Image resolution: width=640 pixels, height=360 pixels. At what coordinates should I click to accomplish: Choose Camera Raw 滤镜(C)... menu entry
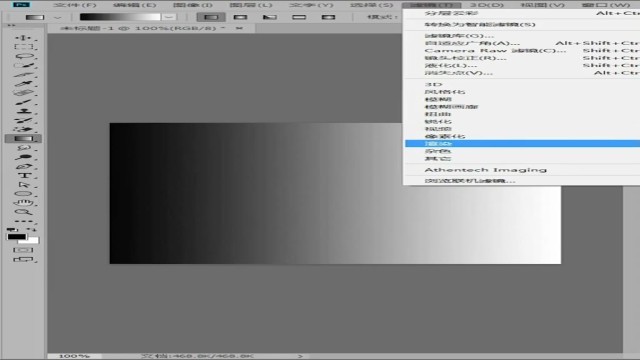point(495,51)
